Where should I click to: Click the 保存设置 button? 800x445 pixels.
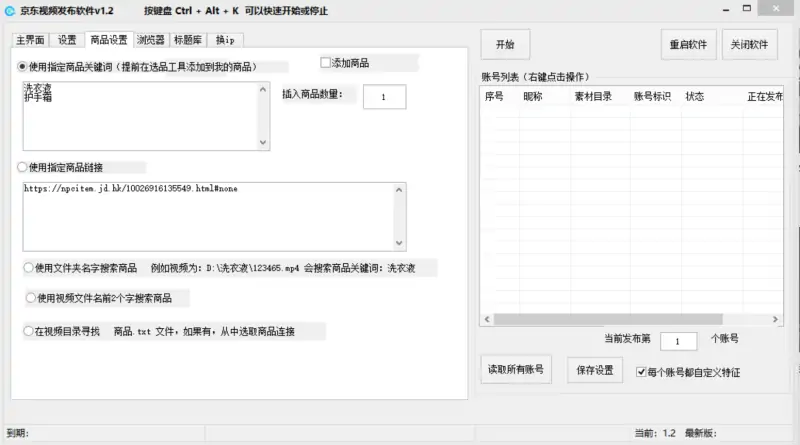(595, 370)
